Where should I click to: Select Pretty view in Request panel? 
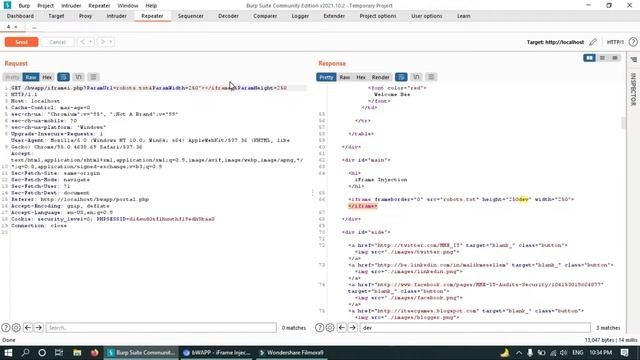(x=12, y=77)
